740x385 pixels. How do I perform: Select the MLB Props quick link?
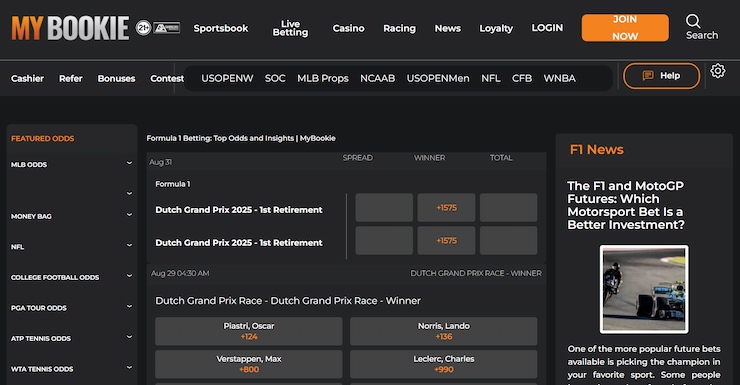point(323,78)
